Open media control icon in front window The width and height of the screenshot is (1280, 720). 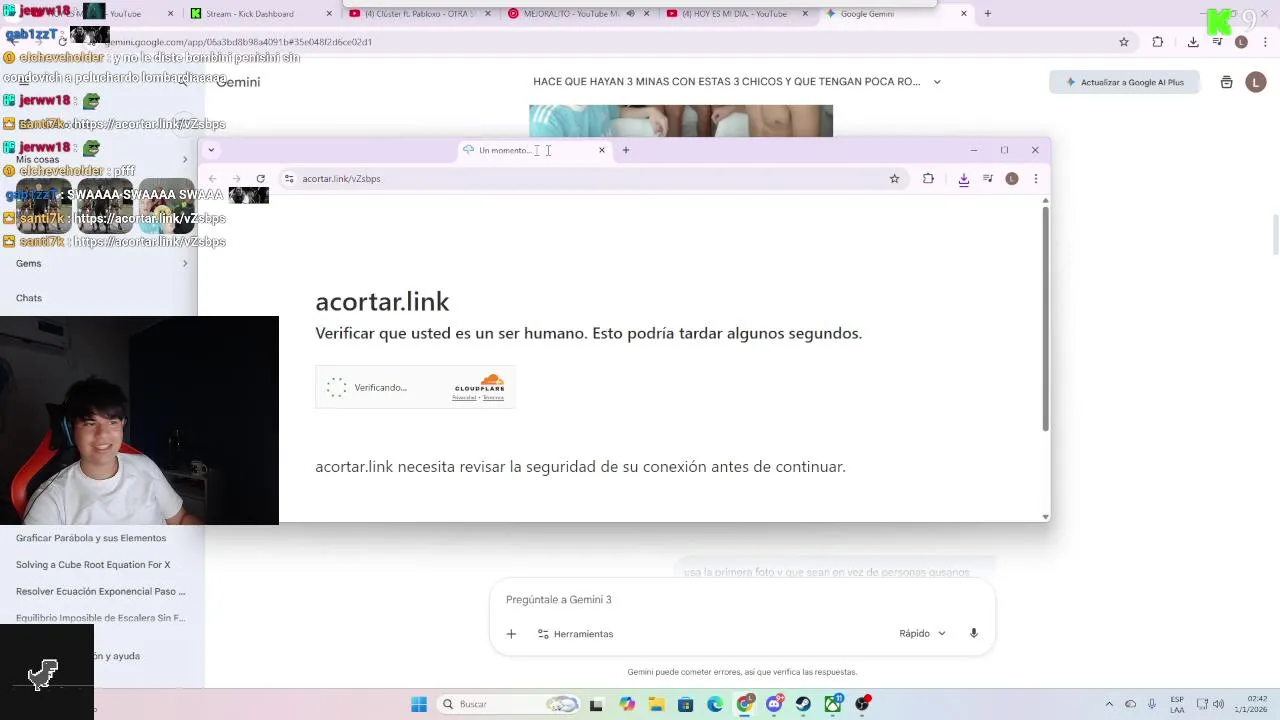click(988, 179)
